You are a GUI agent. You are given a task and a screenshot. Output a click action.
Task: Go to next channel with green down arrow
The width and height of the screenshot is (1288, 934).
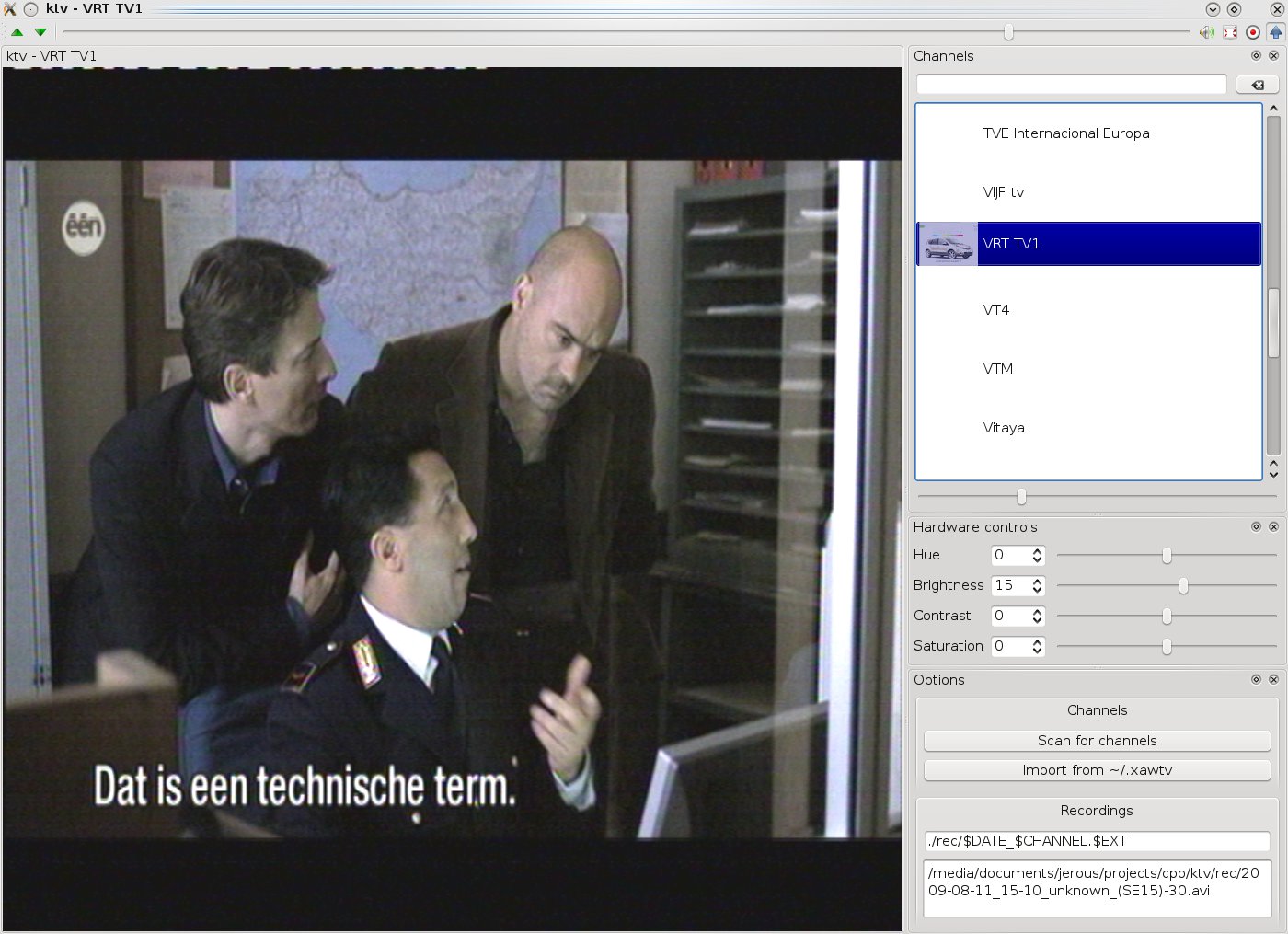point(40,32)
